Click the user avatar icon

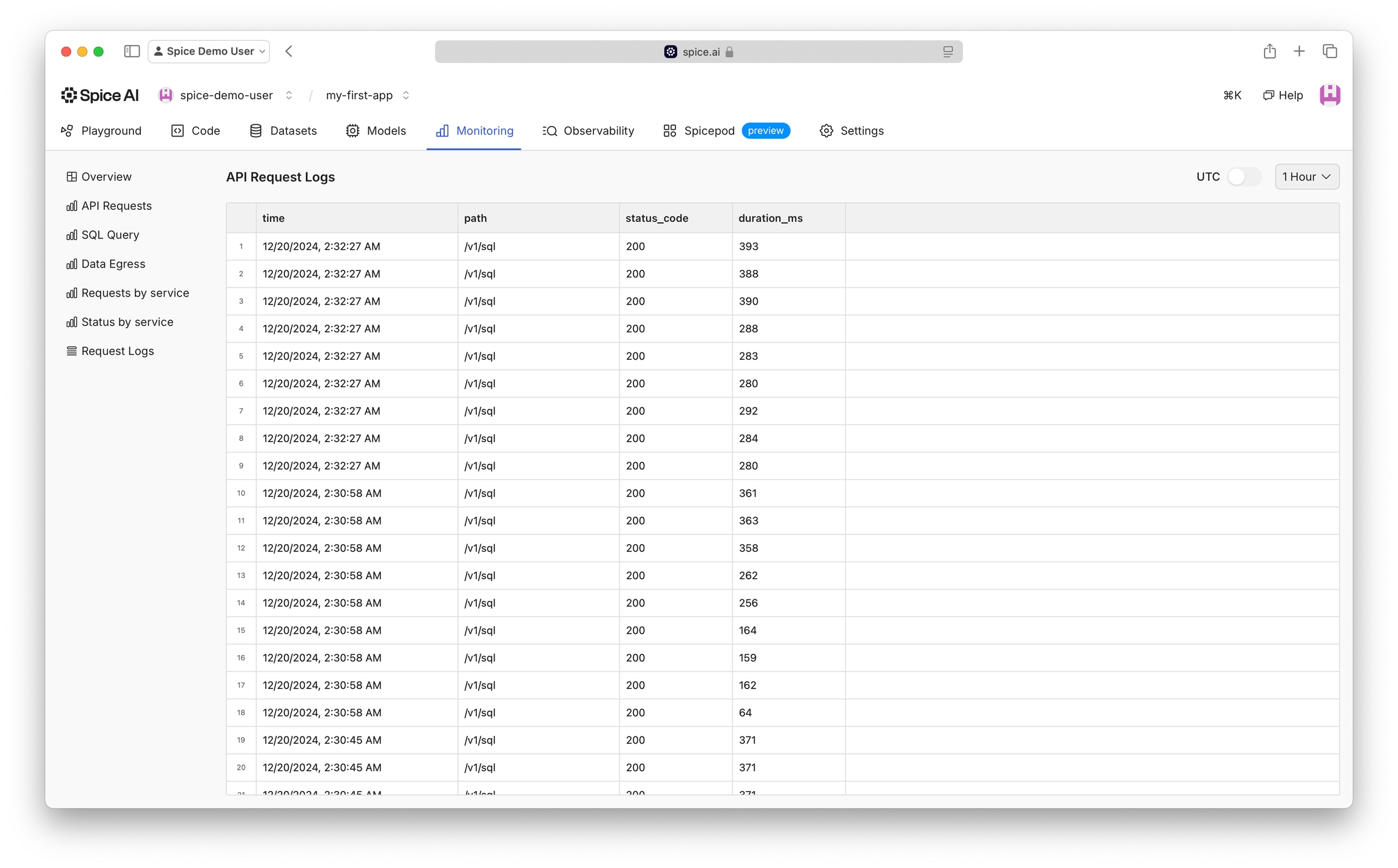coord(1329,95)
